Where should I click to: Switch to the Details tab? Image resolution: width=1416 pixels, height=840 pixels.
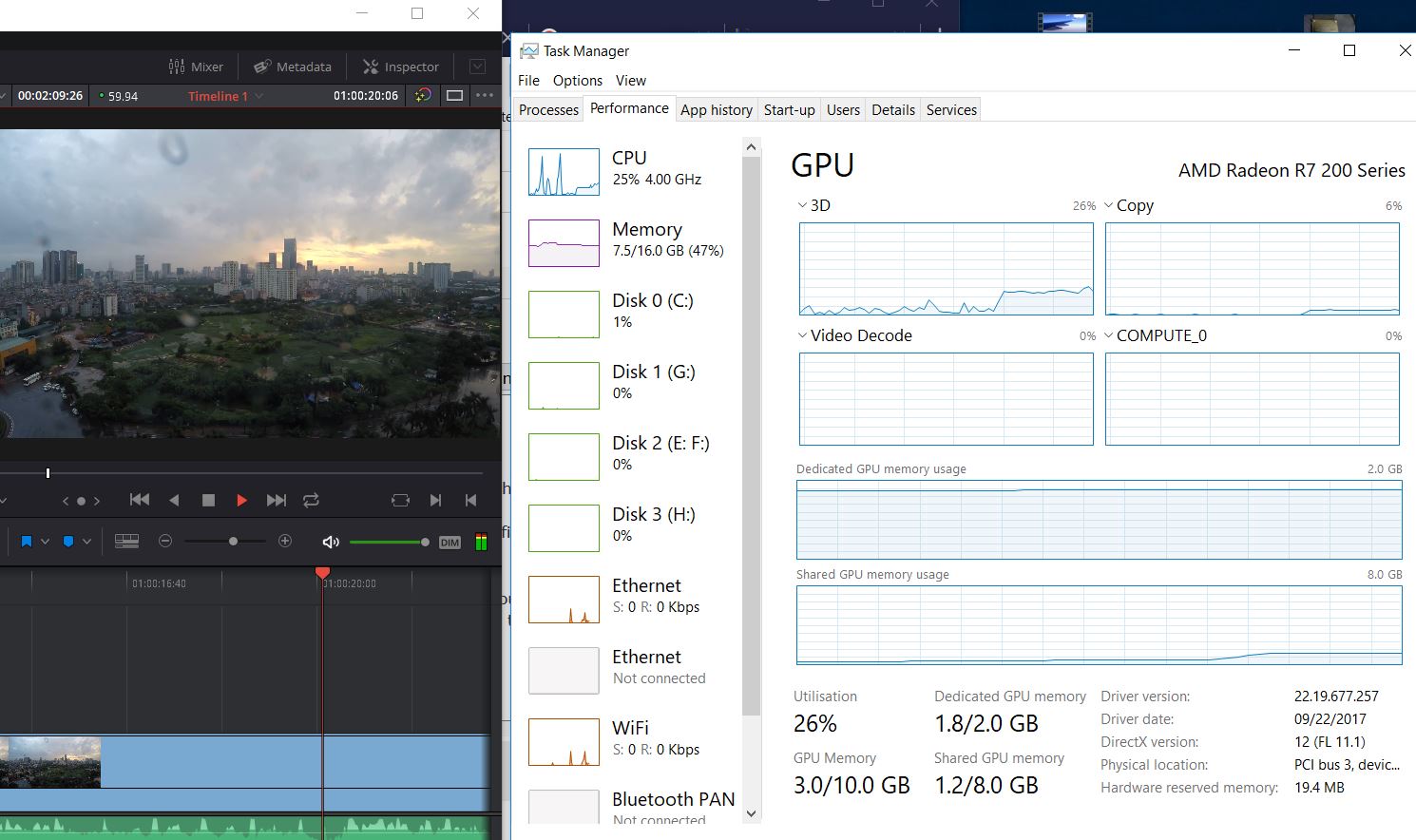point(893,110)
